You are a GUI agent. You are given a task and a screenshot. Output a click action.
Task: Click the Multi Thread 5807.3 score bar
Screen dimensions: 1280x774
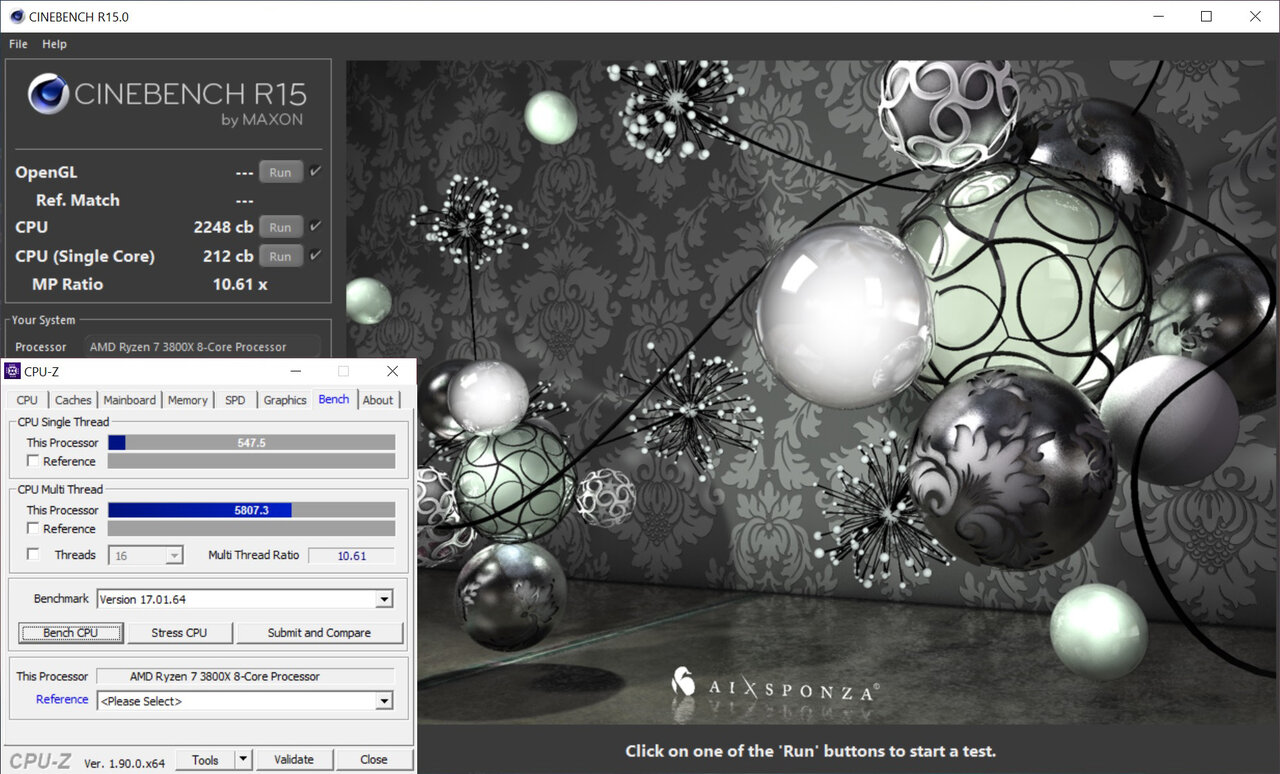tap(251, 510)
